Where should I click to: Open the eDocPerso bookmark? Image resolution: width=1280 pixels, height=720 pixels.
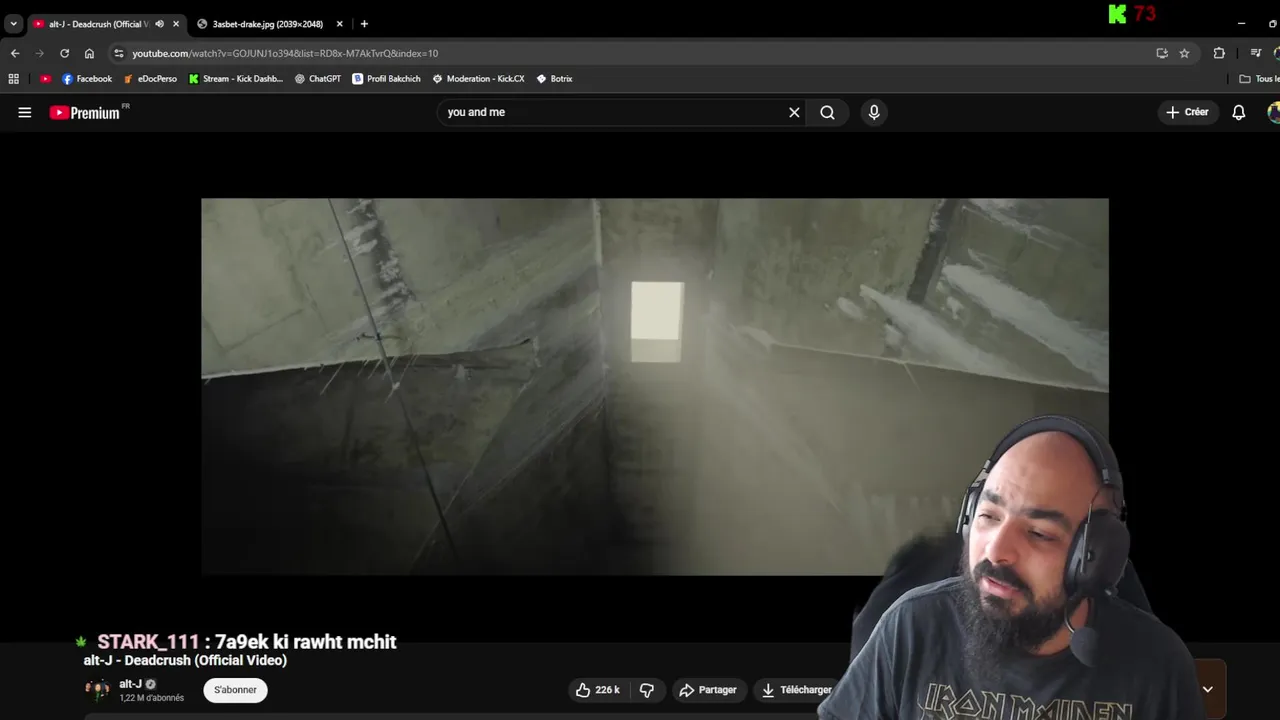150,79
